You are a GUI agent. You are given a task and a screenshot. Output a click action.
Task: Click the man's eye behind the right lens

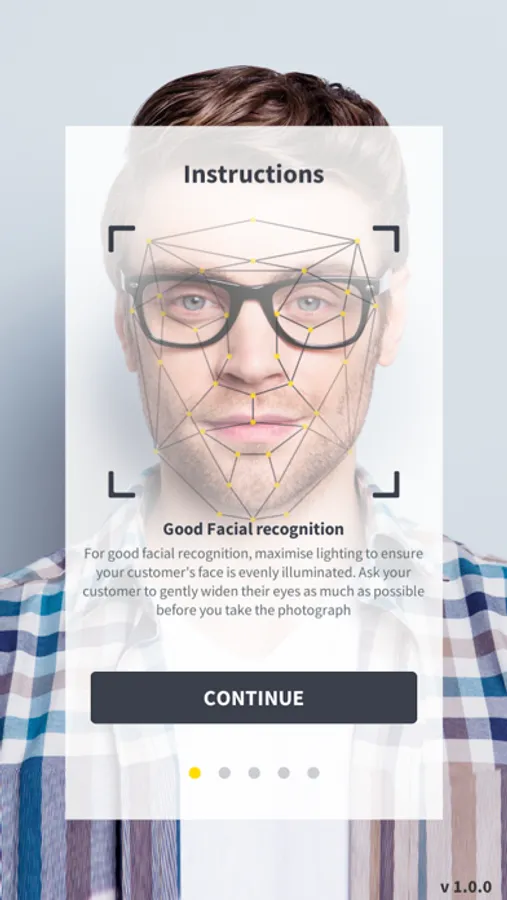[x=309, y=303]
